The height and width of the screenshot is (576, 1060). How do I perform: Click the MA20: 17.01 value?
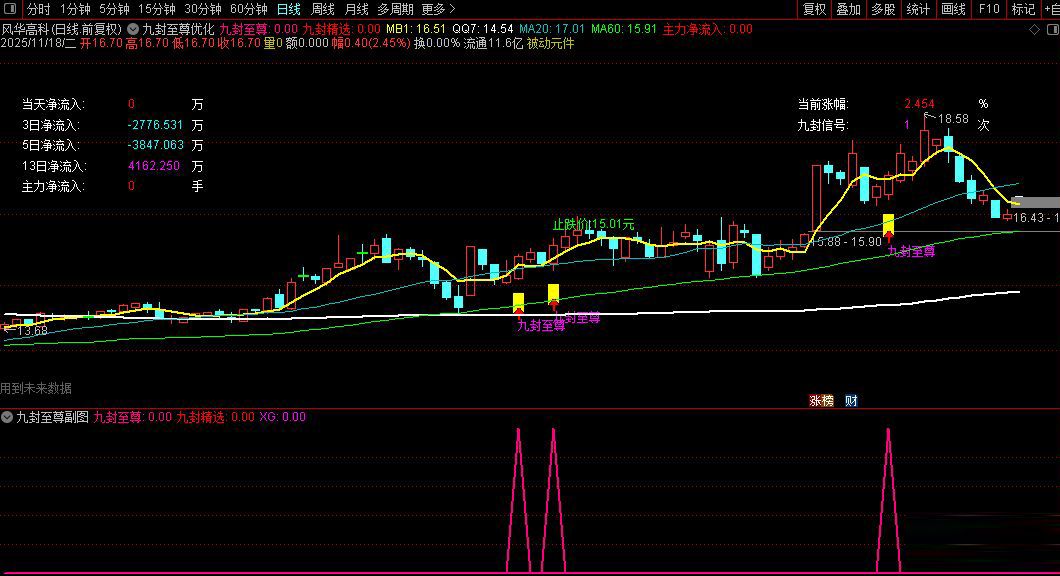coord(552,29)
